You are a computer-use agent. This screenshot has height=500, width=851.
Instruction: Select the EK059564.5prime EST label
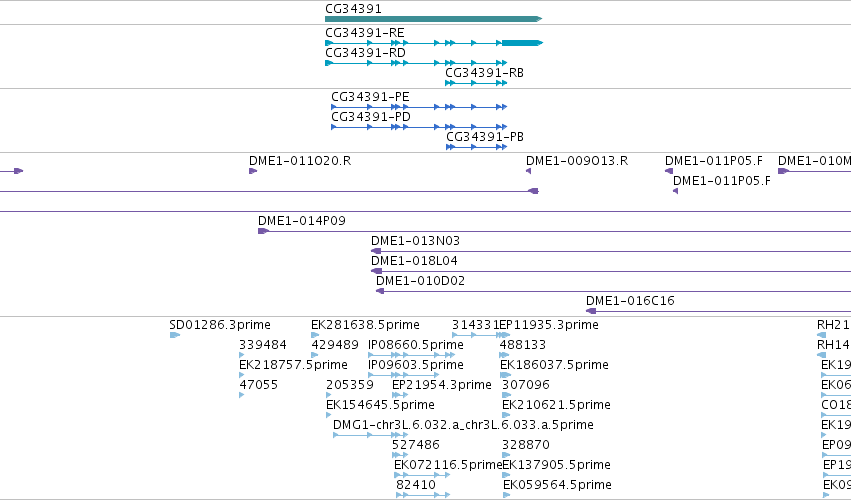557,485
